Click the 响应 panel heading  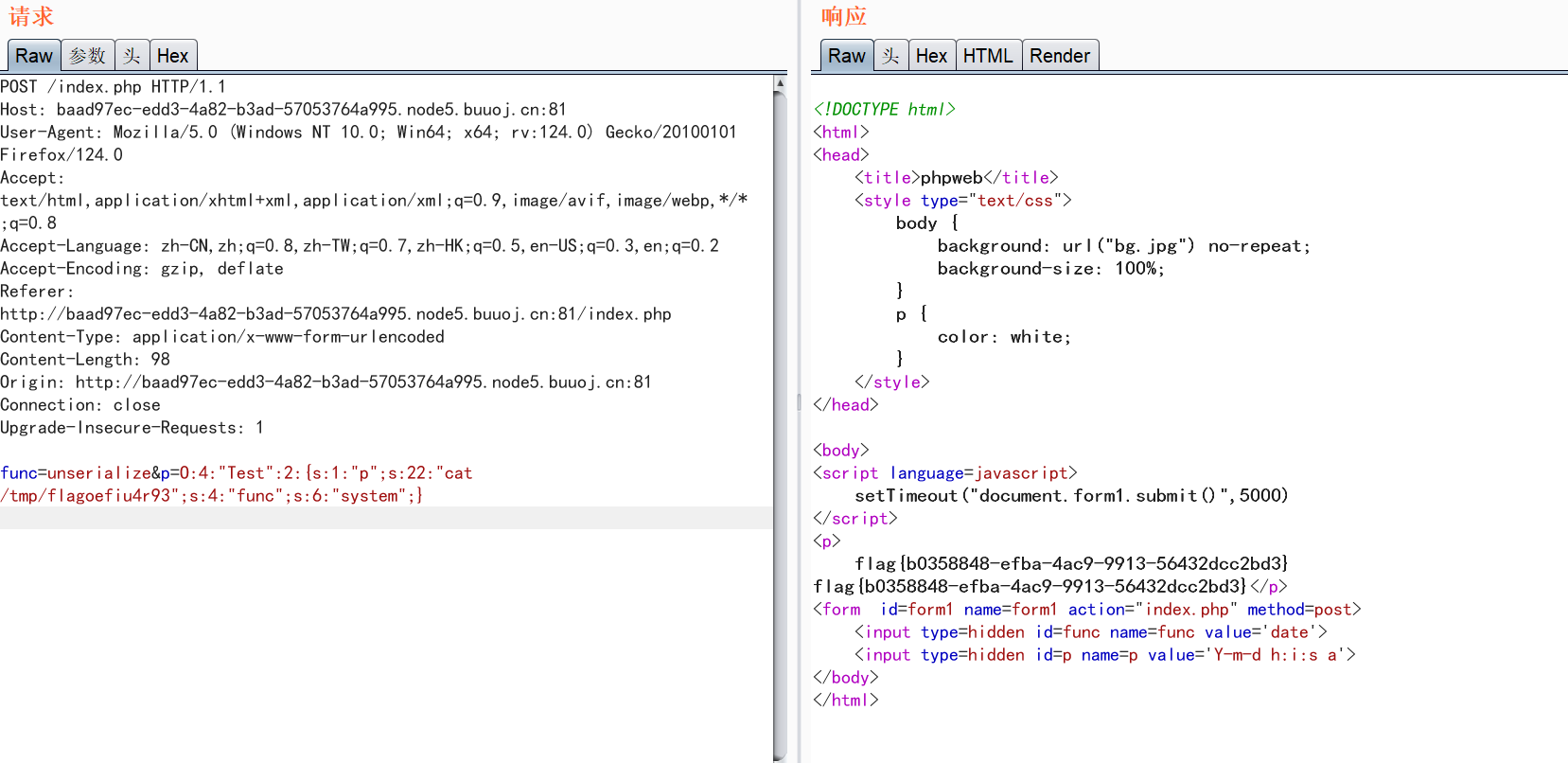844,16
